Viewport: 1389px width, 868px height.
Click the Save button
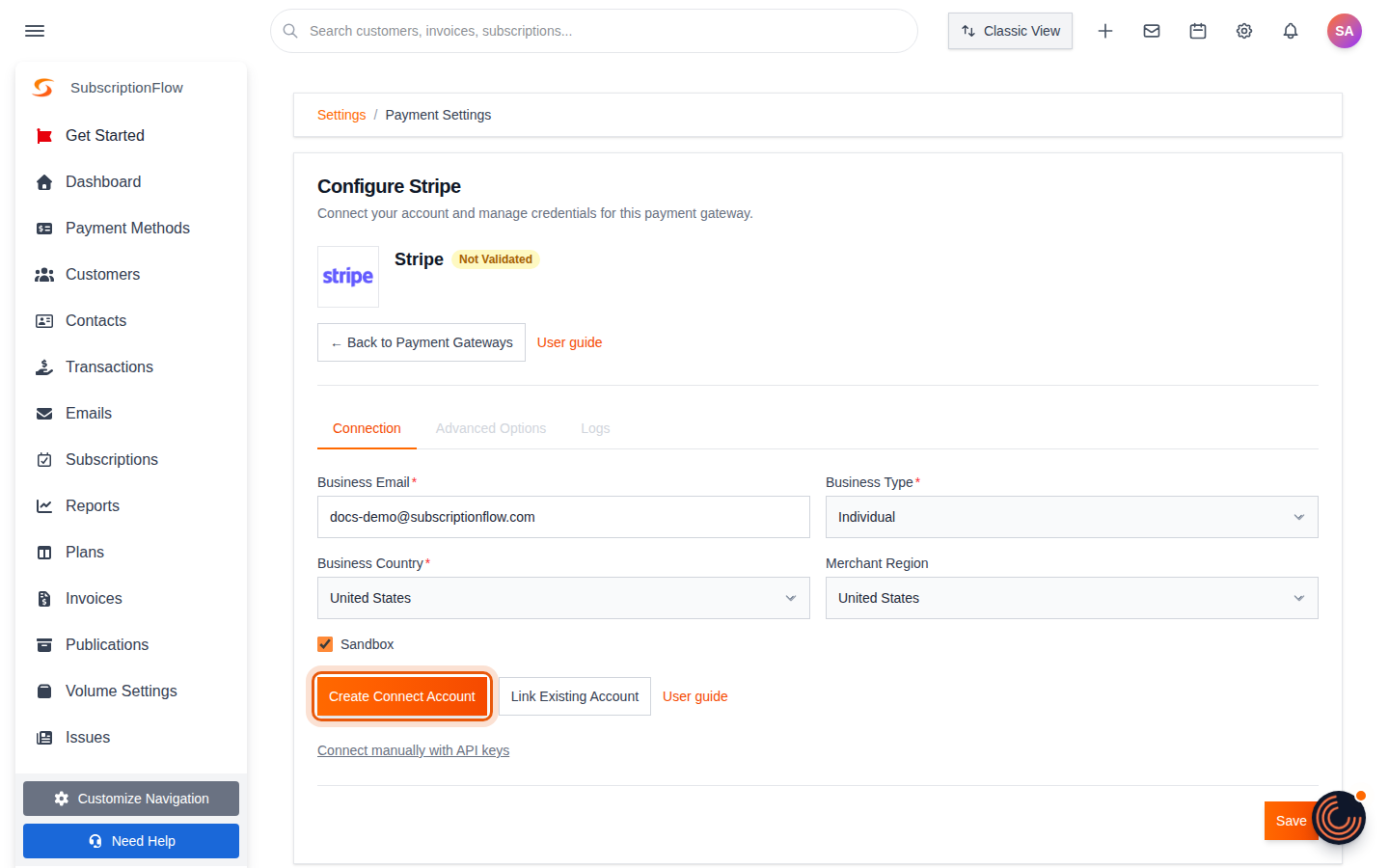tap(1291, 821)
